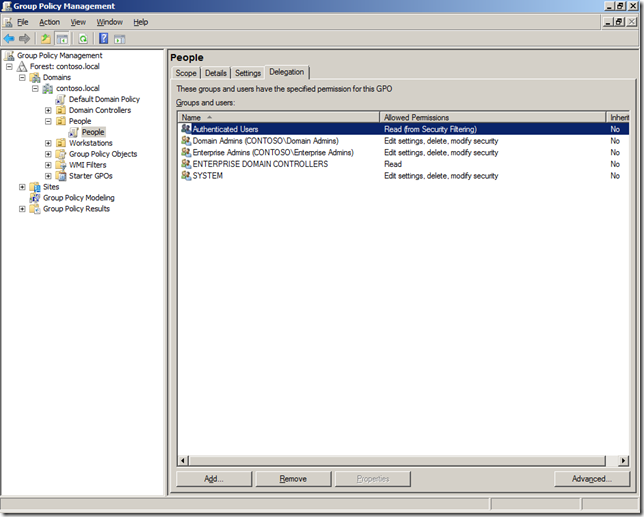
Task: Open the Action menu
Action: point(49,22)
